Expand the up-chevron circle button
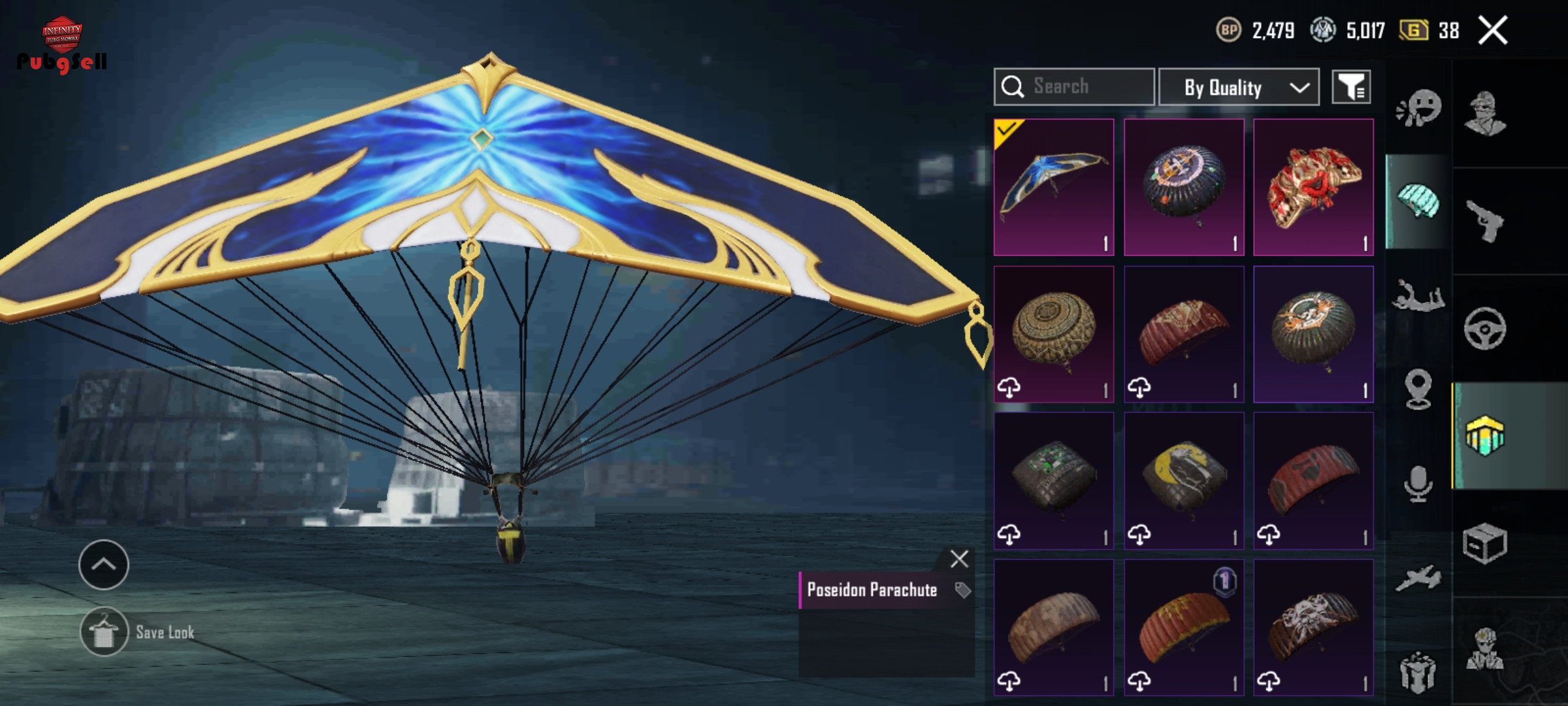Viewport: 1568px width, 706px height. click(x=104, y=565)
